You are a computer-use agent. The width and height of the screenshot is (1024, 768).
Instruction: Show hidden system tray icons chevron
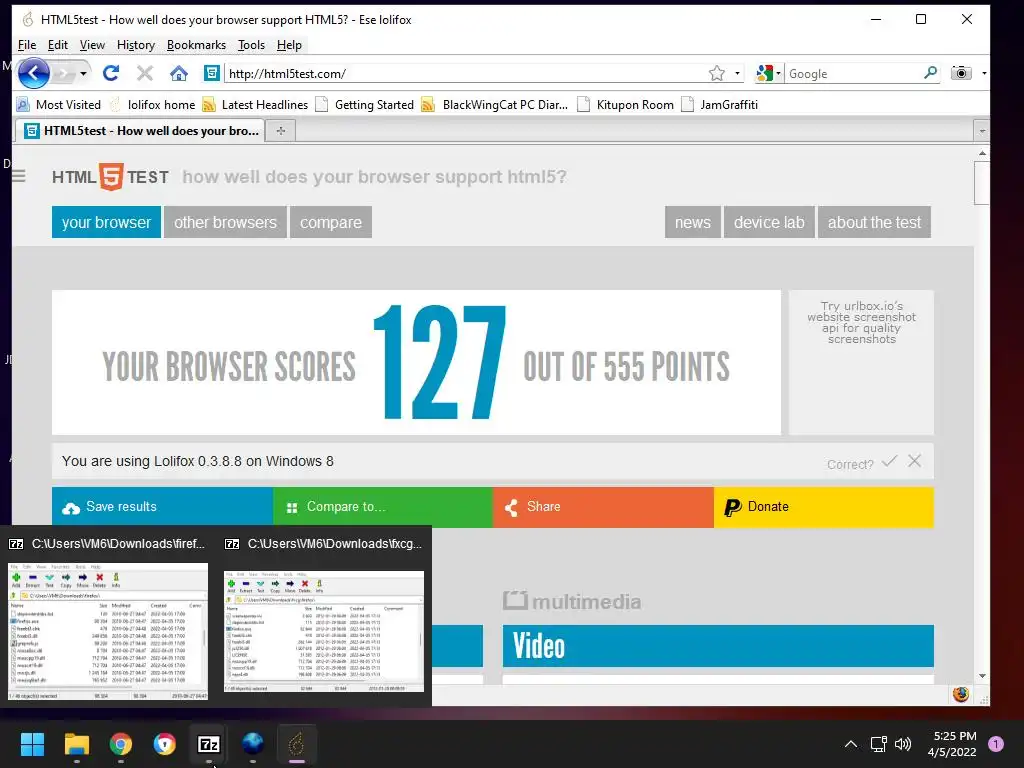coord(851,744)
